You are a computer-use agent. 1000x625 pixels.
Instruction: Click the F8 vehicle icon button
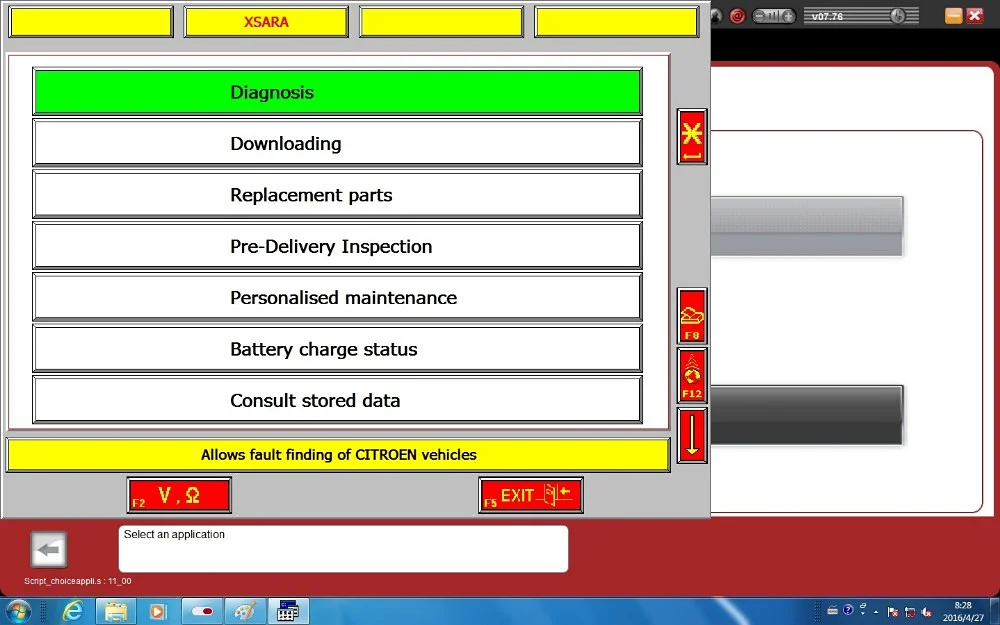coord(692,316)
